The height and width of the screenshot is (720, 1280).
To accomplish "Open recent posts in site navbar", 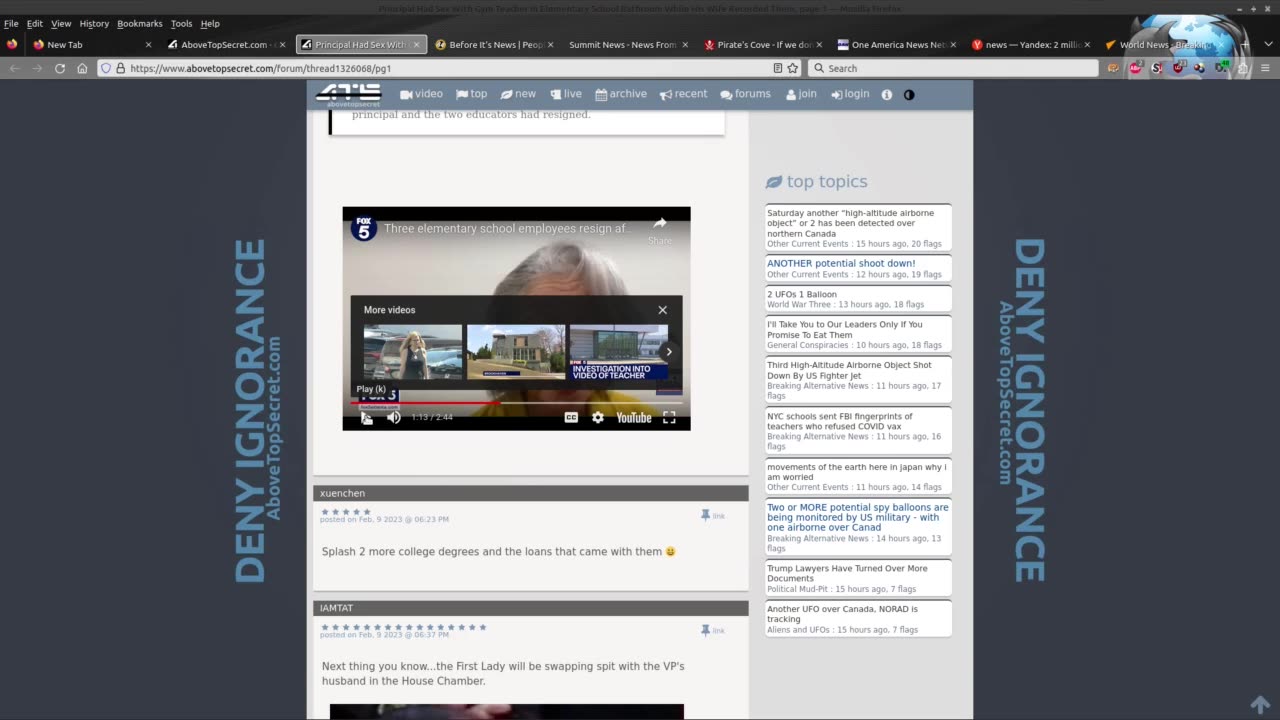I will click(x=683, y=94).
